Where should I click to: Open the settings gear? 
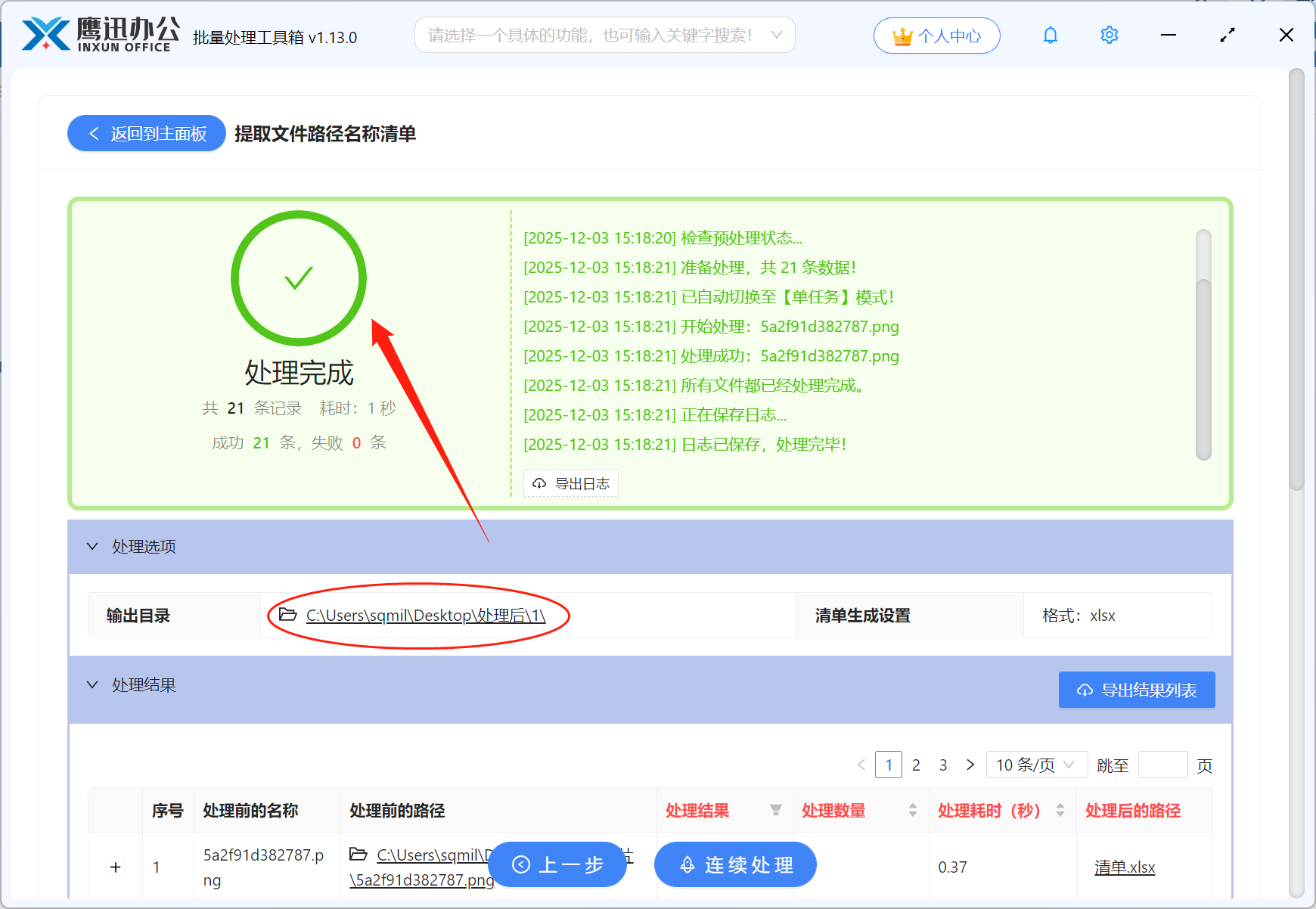coord(1109,35)
